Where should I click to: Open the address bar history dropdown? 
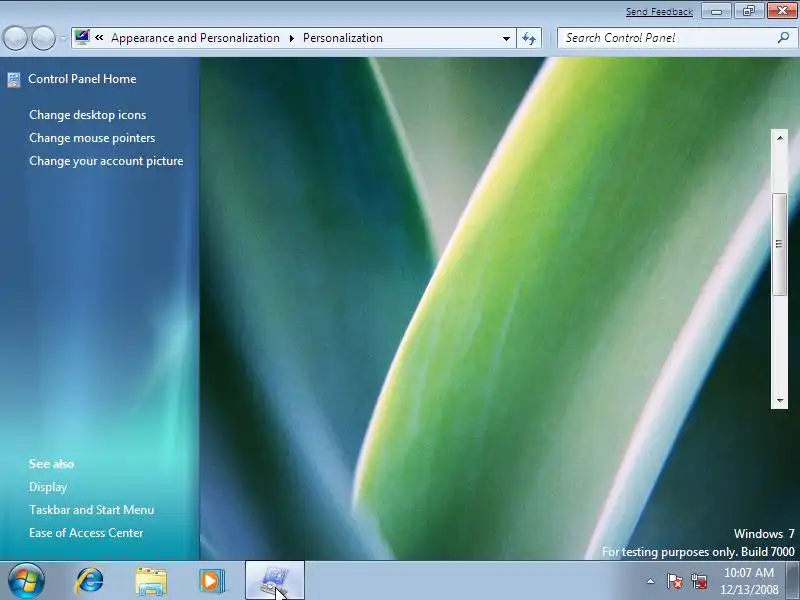[x=506, y=38]
